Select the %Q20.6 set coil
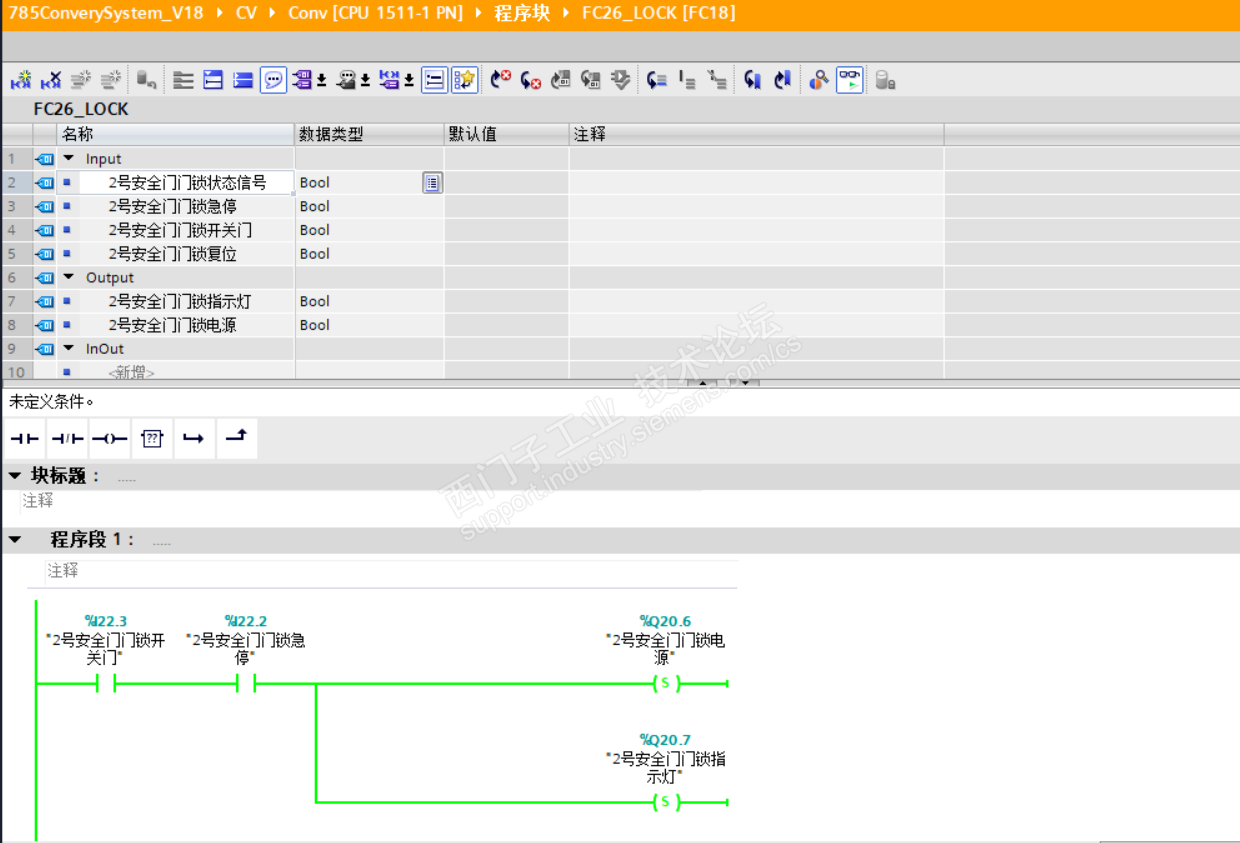The image size is (1240, 843). click(665, 684)
